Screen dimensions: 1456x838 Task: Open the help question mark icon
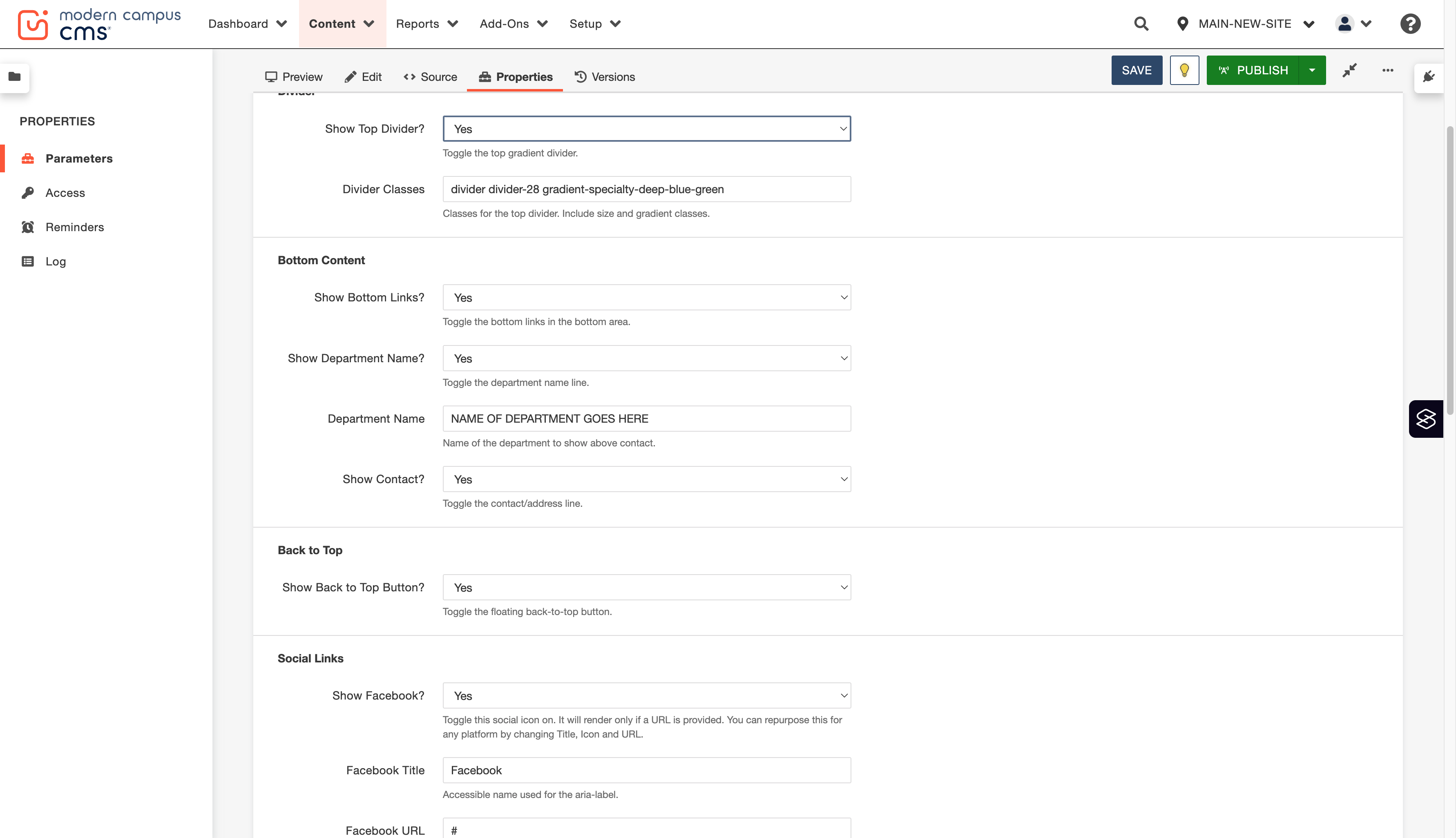pos(1410,24)
